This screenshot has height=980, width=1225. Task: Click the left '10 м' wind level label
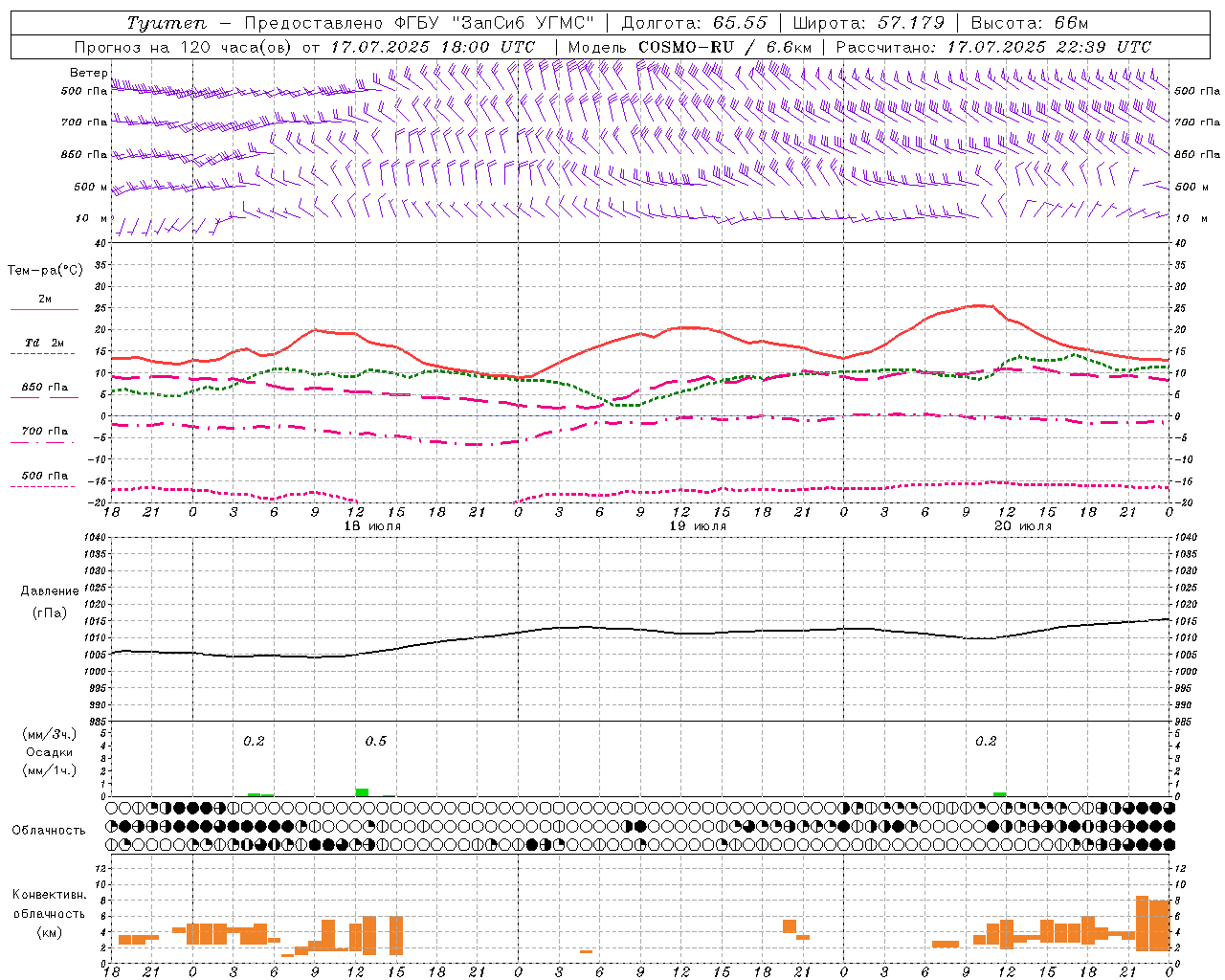pyautogui.click(x=92, y=218)
